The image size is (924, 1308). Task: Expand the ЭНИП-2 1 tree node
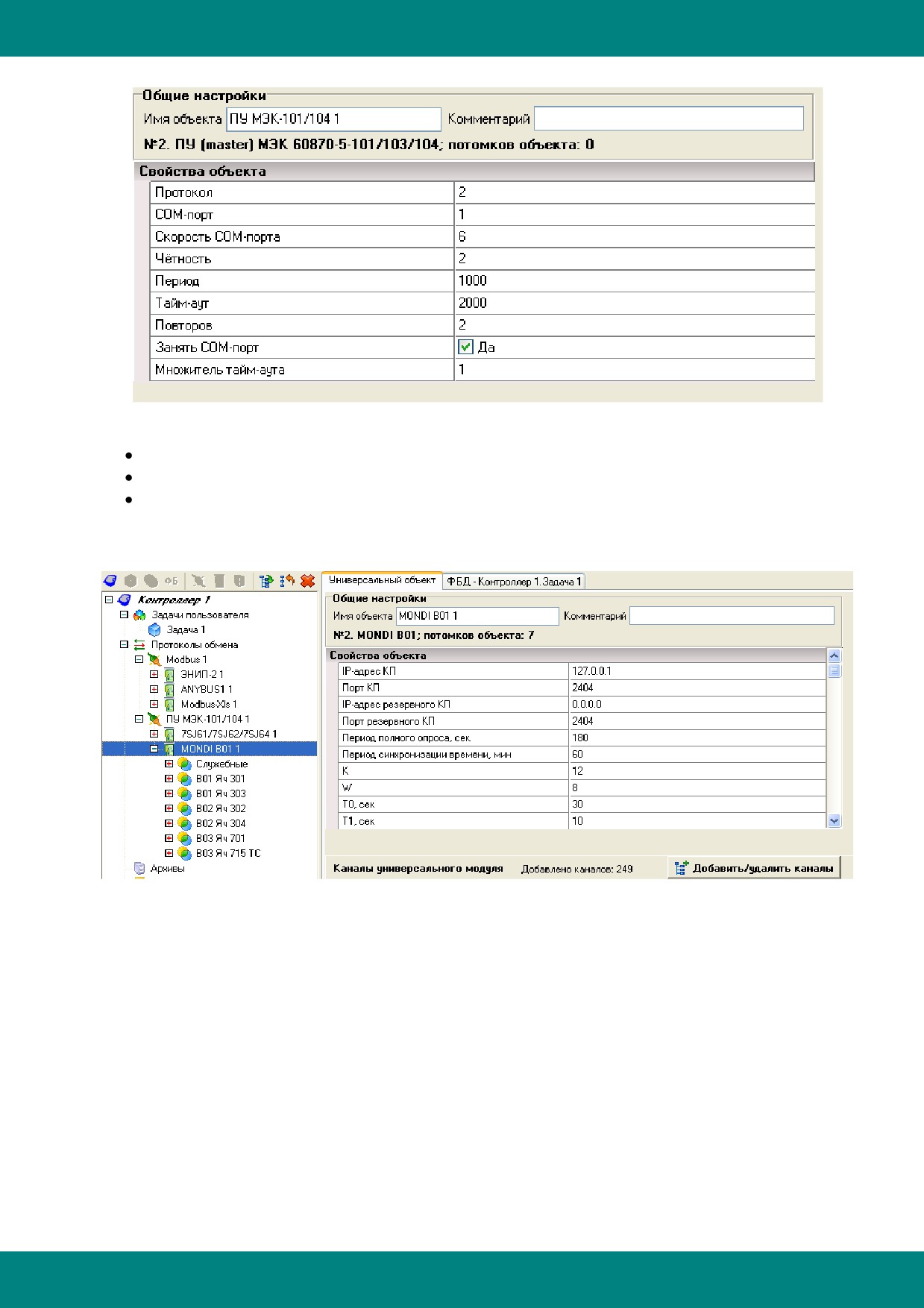tap(154, 674)
